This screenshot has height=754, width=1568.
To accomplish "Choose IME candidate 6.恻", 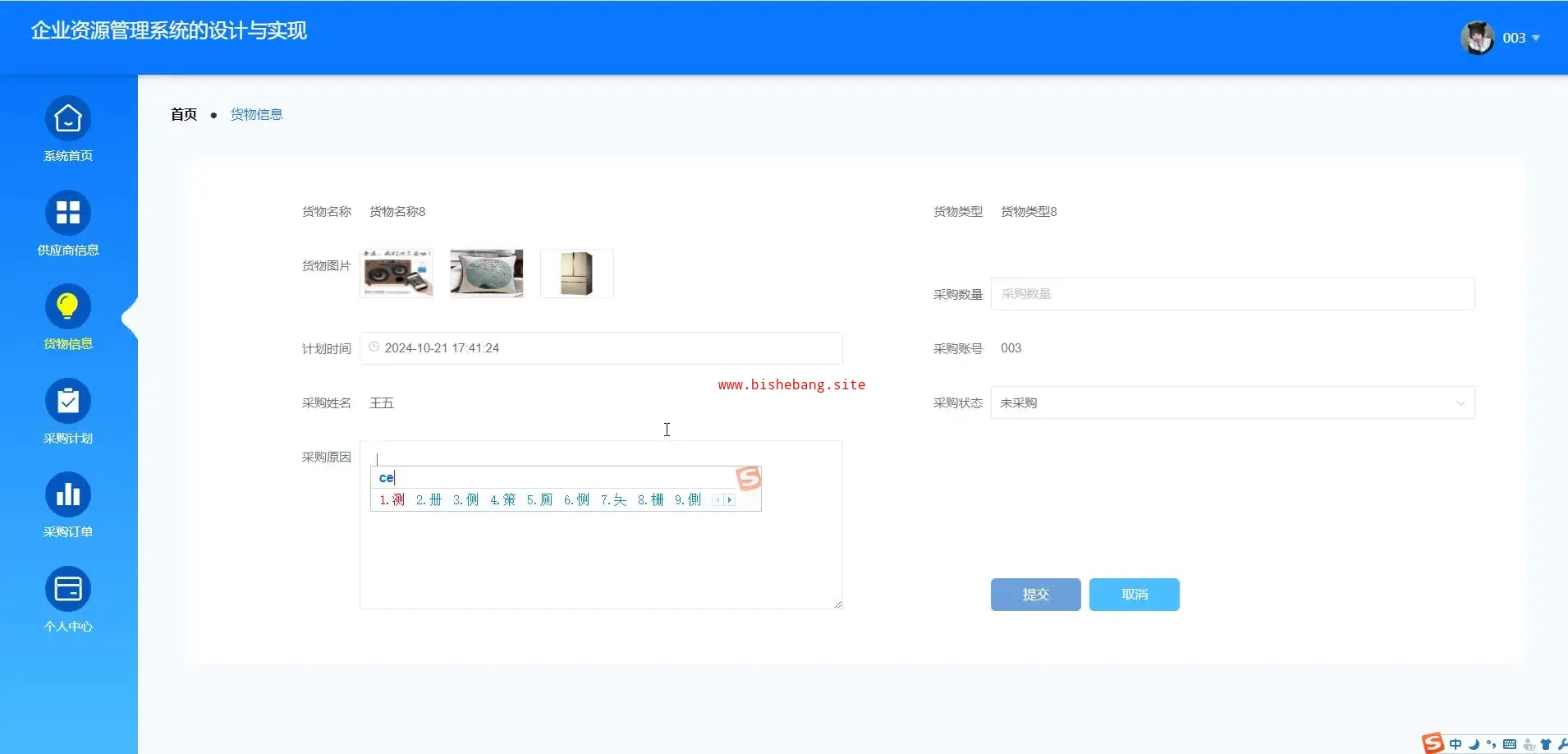I will [x=576, y=499].
